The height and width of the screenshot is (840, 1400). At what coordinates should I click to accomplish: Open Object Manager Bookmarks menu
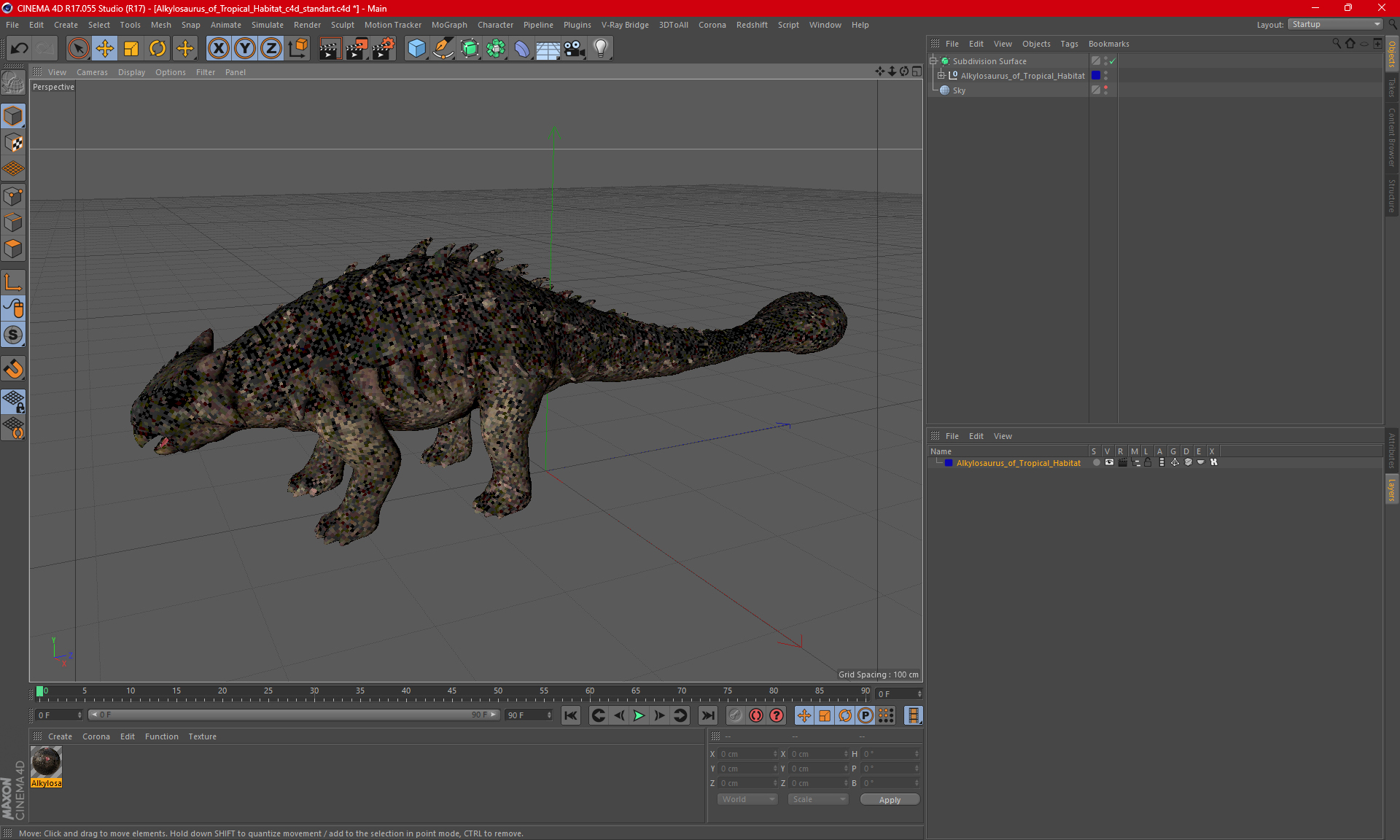tap(1108, 44)
